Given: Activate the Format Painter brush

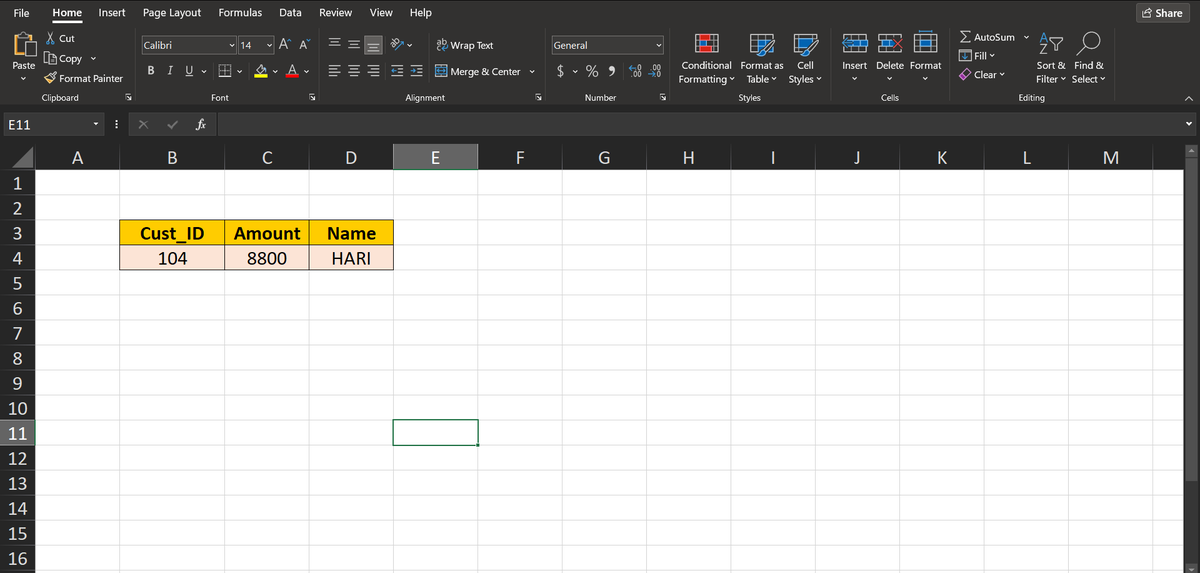Looking at the screenshot, I should tap(84, 78).
